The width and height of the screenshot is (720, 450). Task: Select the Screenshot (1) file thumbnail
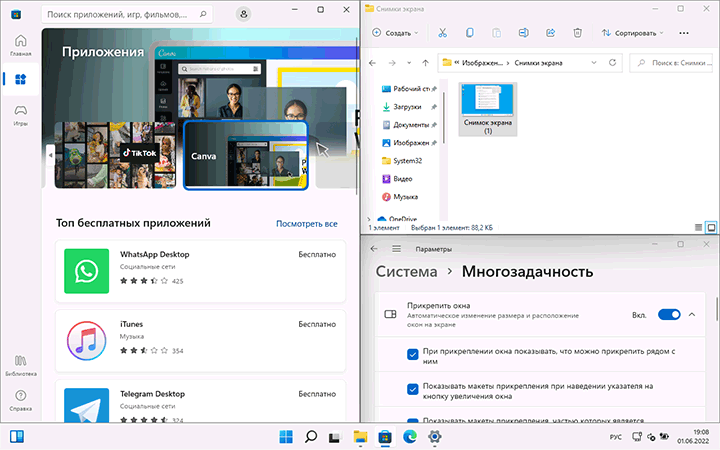tap(488, 109)
